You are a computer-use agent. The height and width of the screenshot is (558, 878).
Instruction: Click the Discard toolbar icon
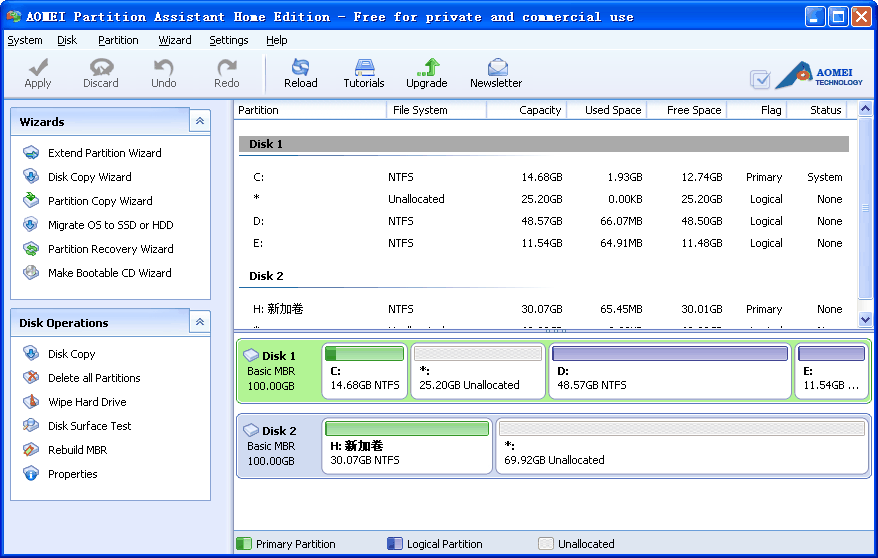(x=101, y=67)
